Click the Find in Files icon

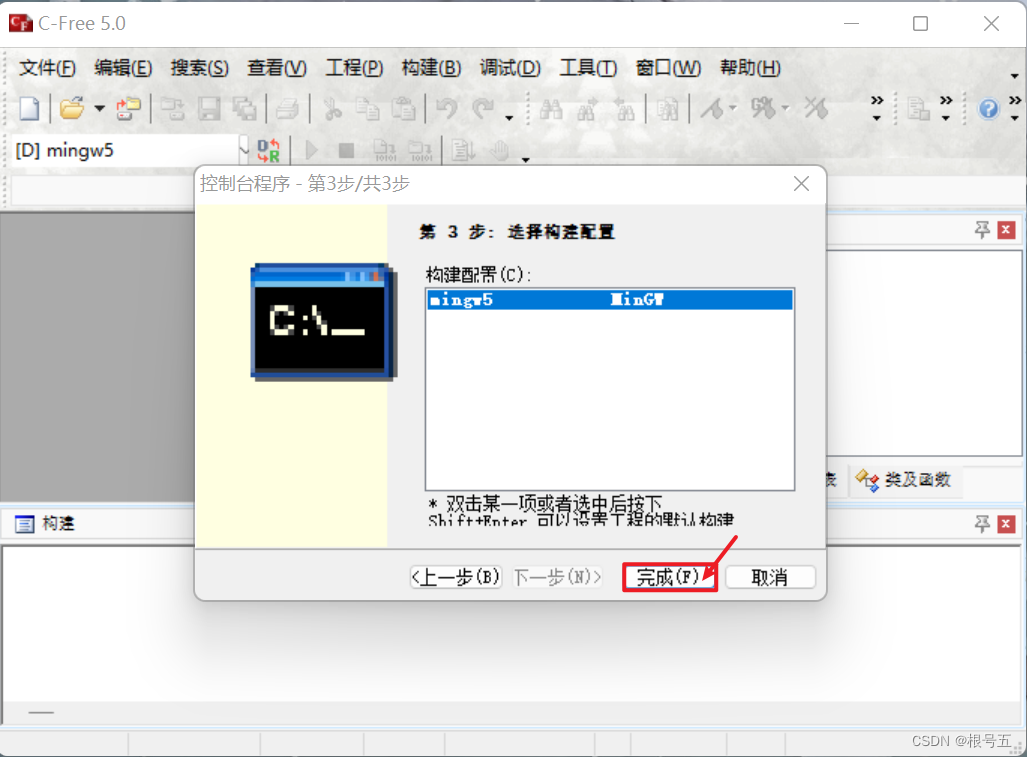667,108
